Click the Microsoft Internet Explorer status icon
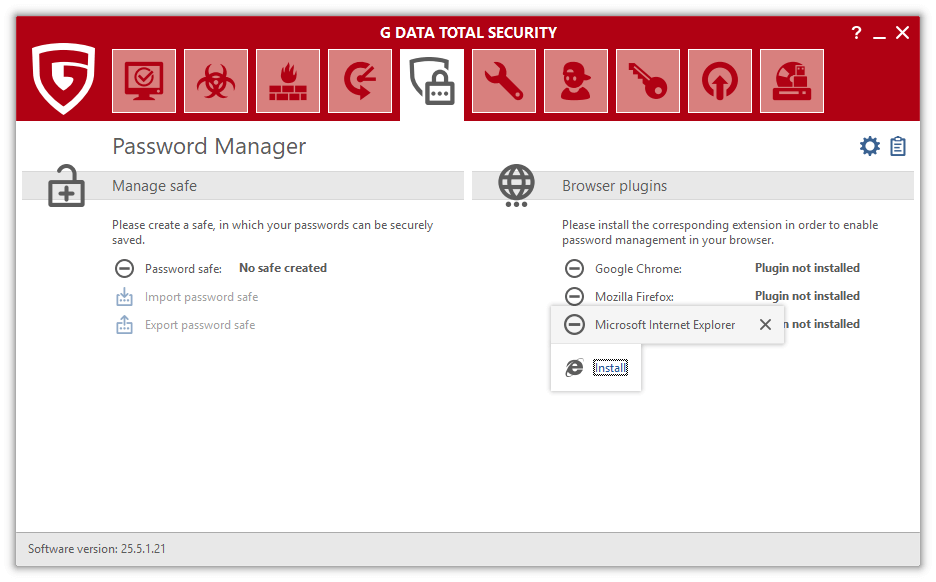936x582 pixels. pyautogui.click(x=574, y=325)
